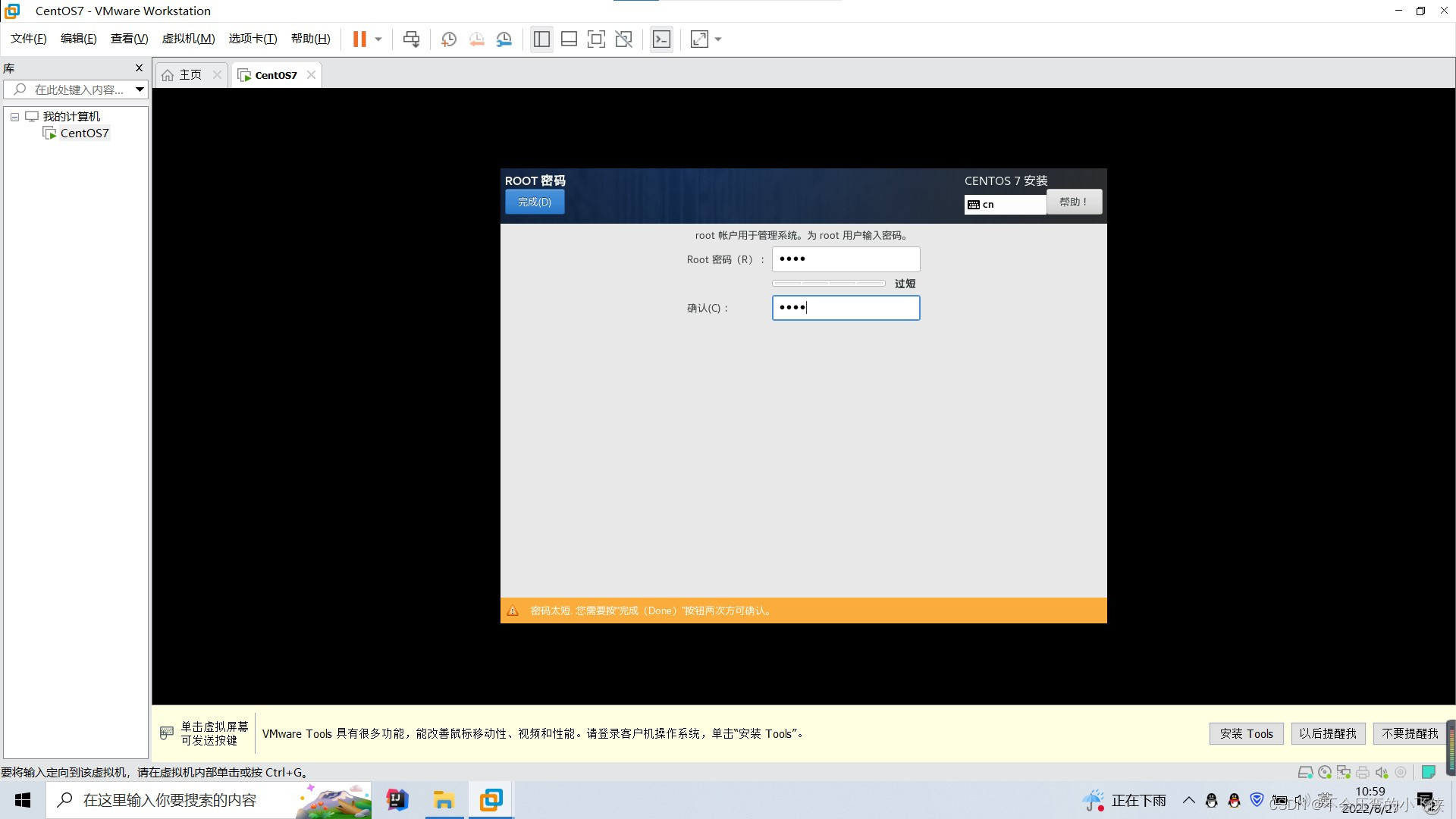Open the stretch display dropdown arrow
The width and height of the screenshot is (1456, 819).
tap(718, 39)
